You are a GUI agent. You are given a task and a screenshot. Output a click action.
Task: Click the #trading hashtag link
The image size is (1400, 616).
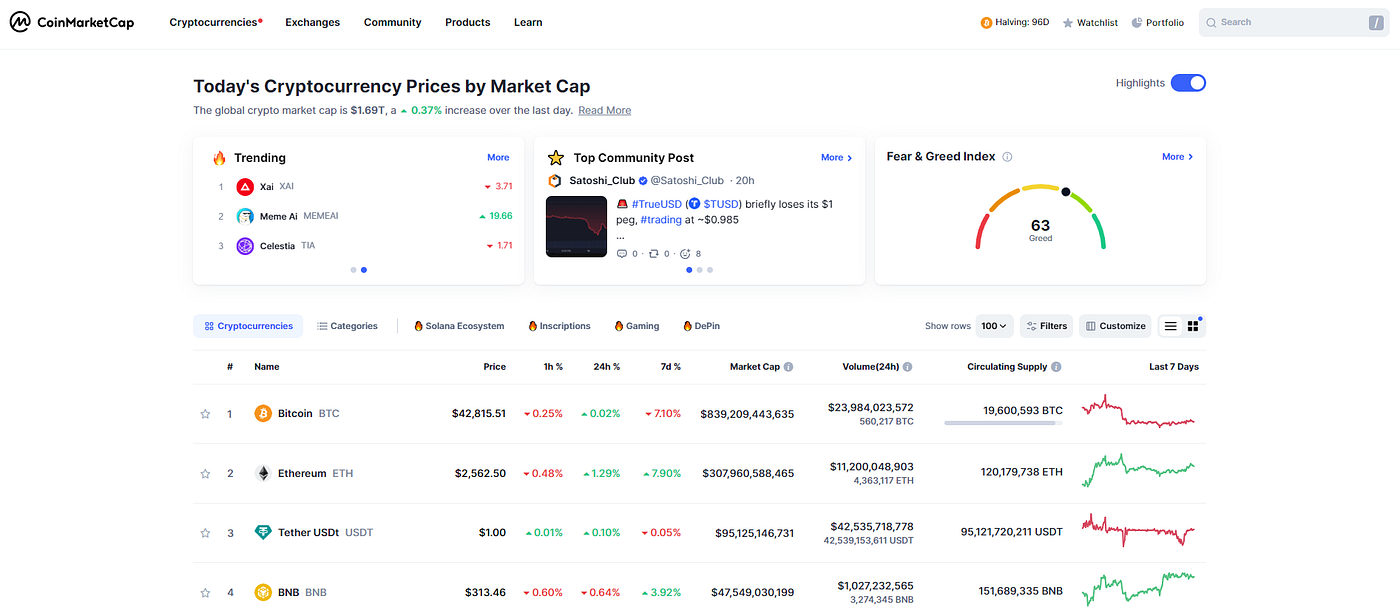[x=661, y=220]
